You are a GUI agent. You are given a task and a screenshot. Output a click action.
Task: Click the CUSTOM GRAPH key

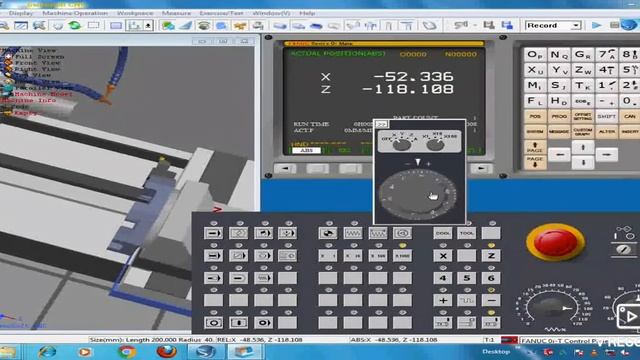coord(582,131)
